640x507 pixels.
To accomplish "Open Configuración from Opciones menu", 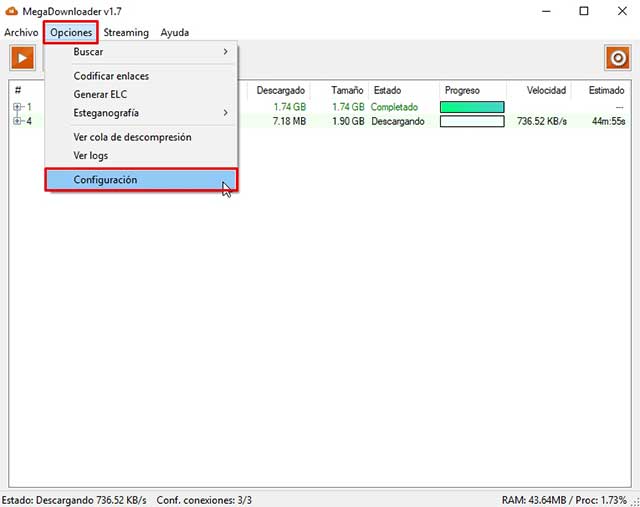I will [x=141, y=180].
